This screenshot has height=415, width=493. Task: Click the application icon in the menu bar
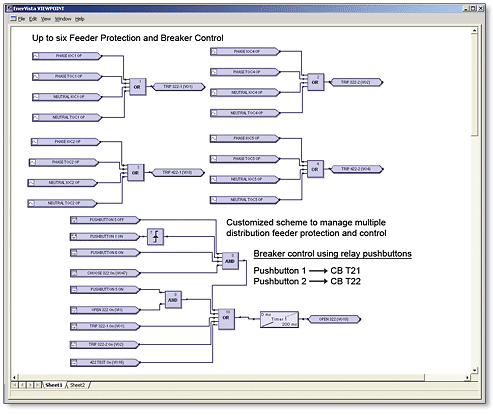13,19
